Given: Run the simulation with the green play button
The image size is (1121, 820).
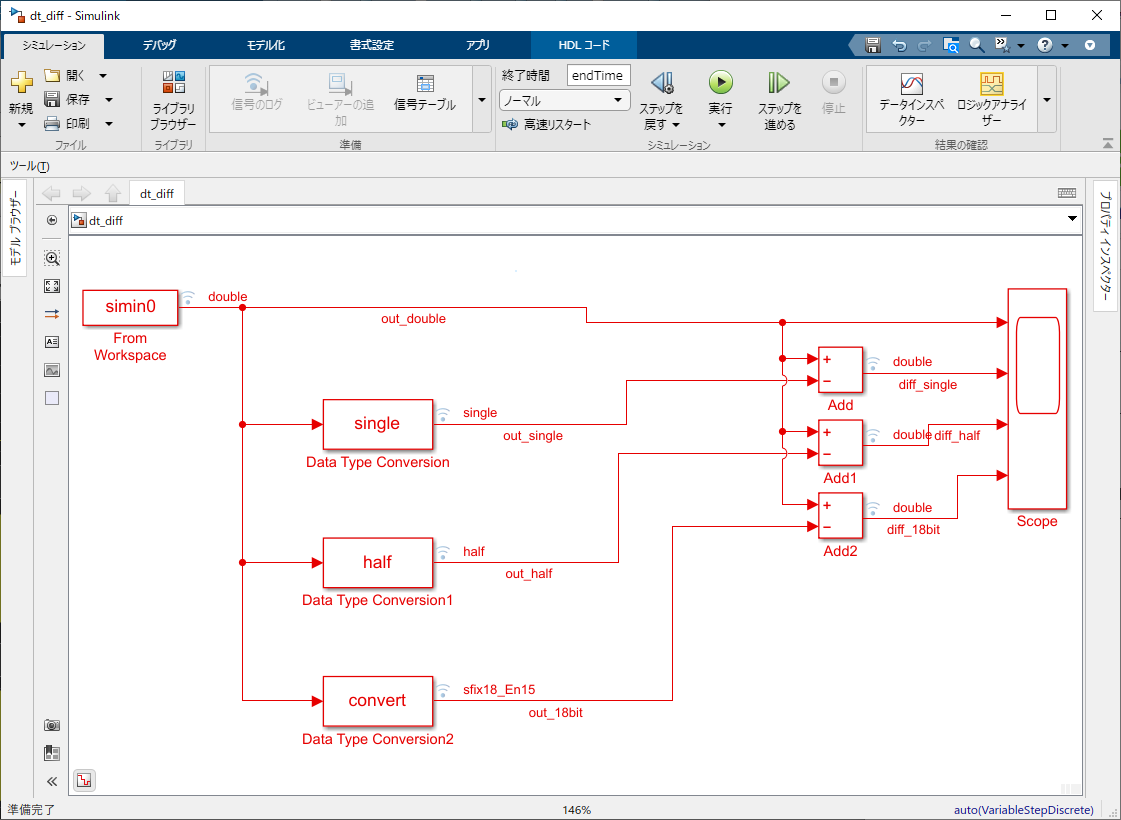Looking at the screenshot, I should (x=721, y=83).
